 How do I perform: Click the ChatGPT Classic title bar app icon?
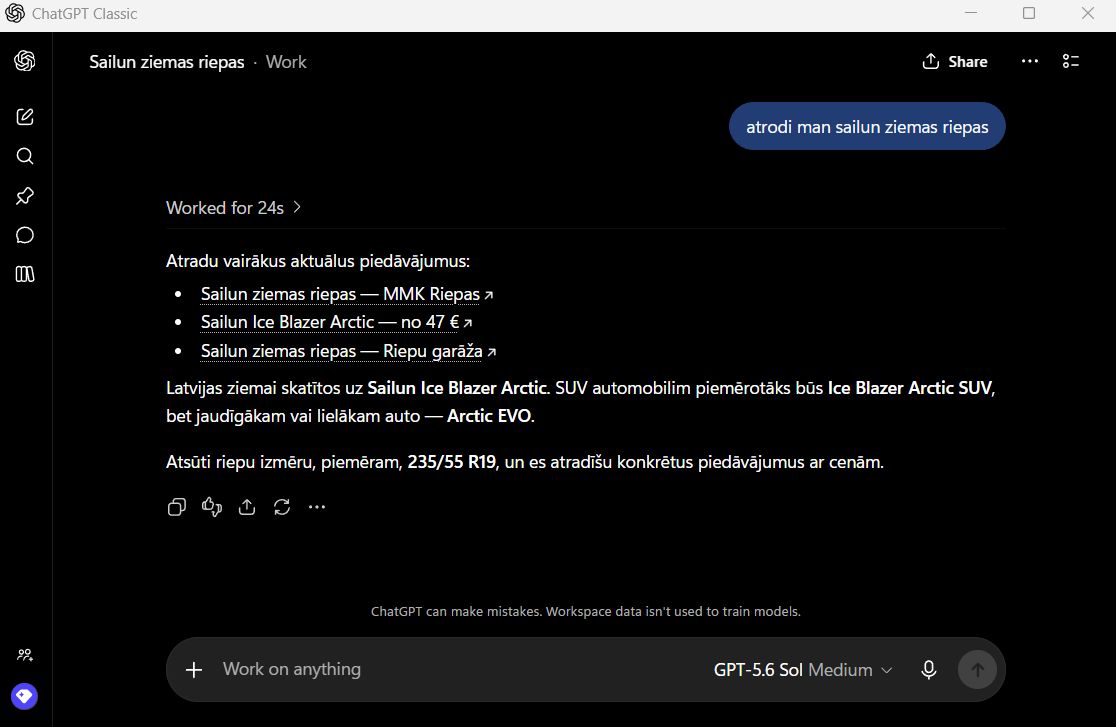click(15, 14)
